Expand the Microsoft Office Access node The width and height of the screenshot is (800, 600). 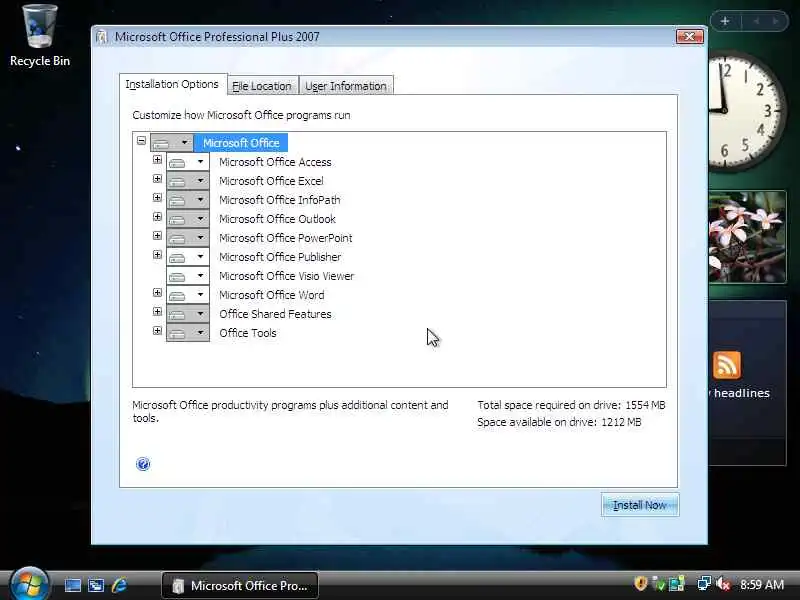point(157,160)
